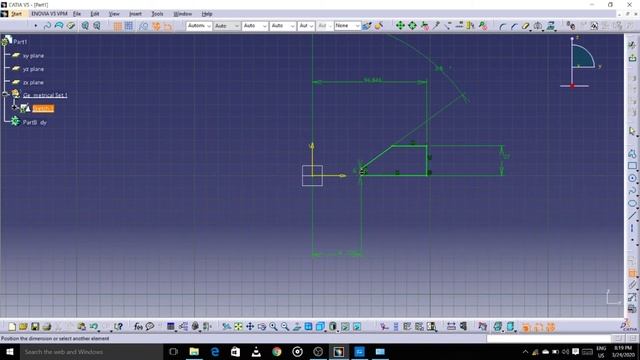Open the fifth narrow Aut dropdown
Image resolution: width=640 pixels, height=360 pixels.
coord(306,26)
